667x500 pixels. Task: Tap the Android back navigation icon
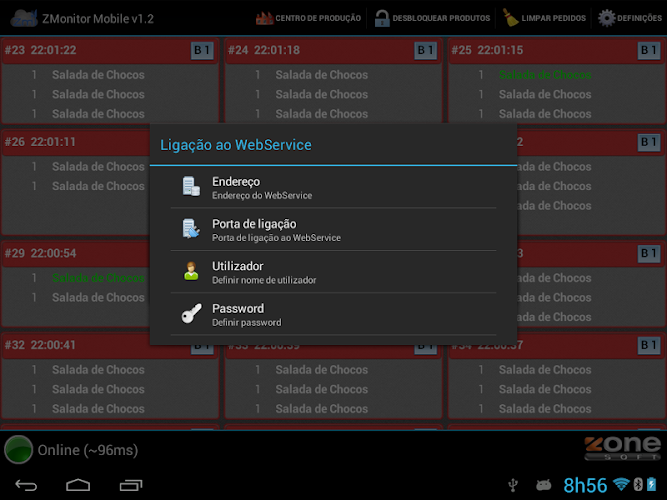pos(26,485)
